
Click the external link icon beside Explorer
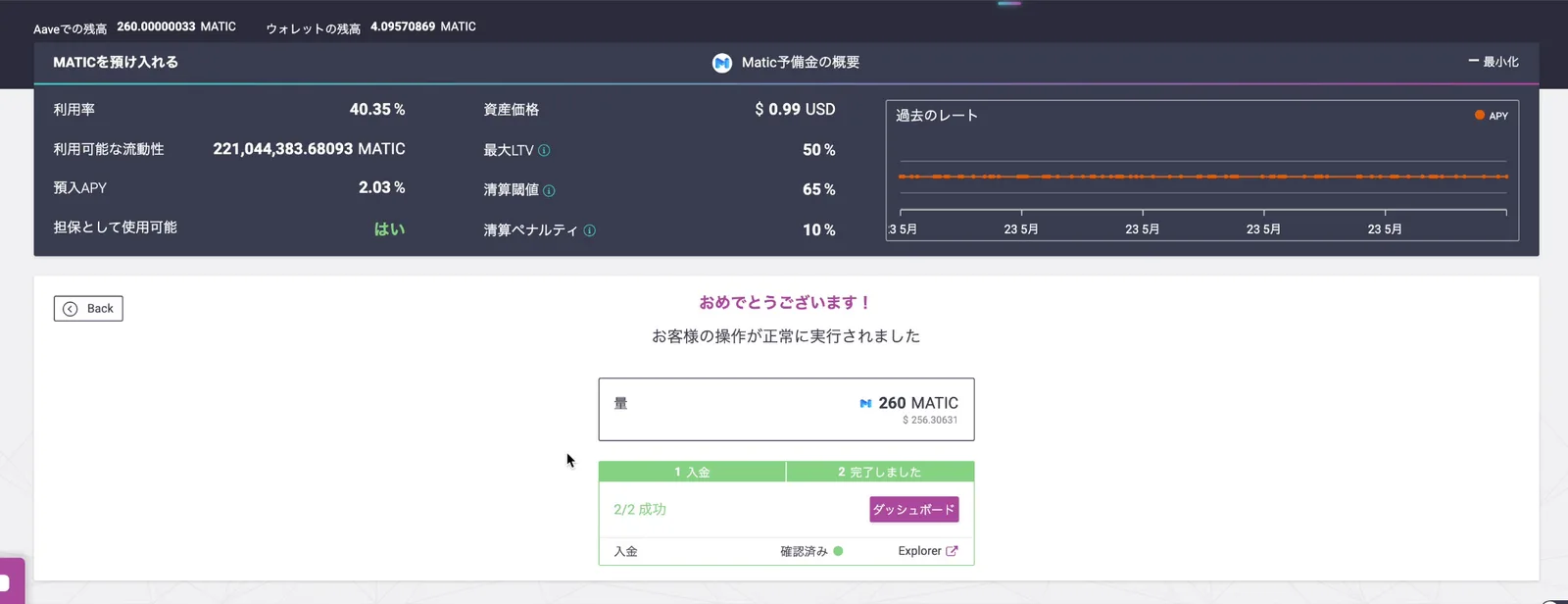coord(952,551)
